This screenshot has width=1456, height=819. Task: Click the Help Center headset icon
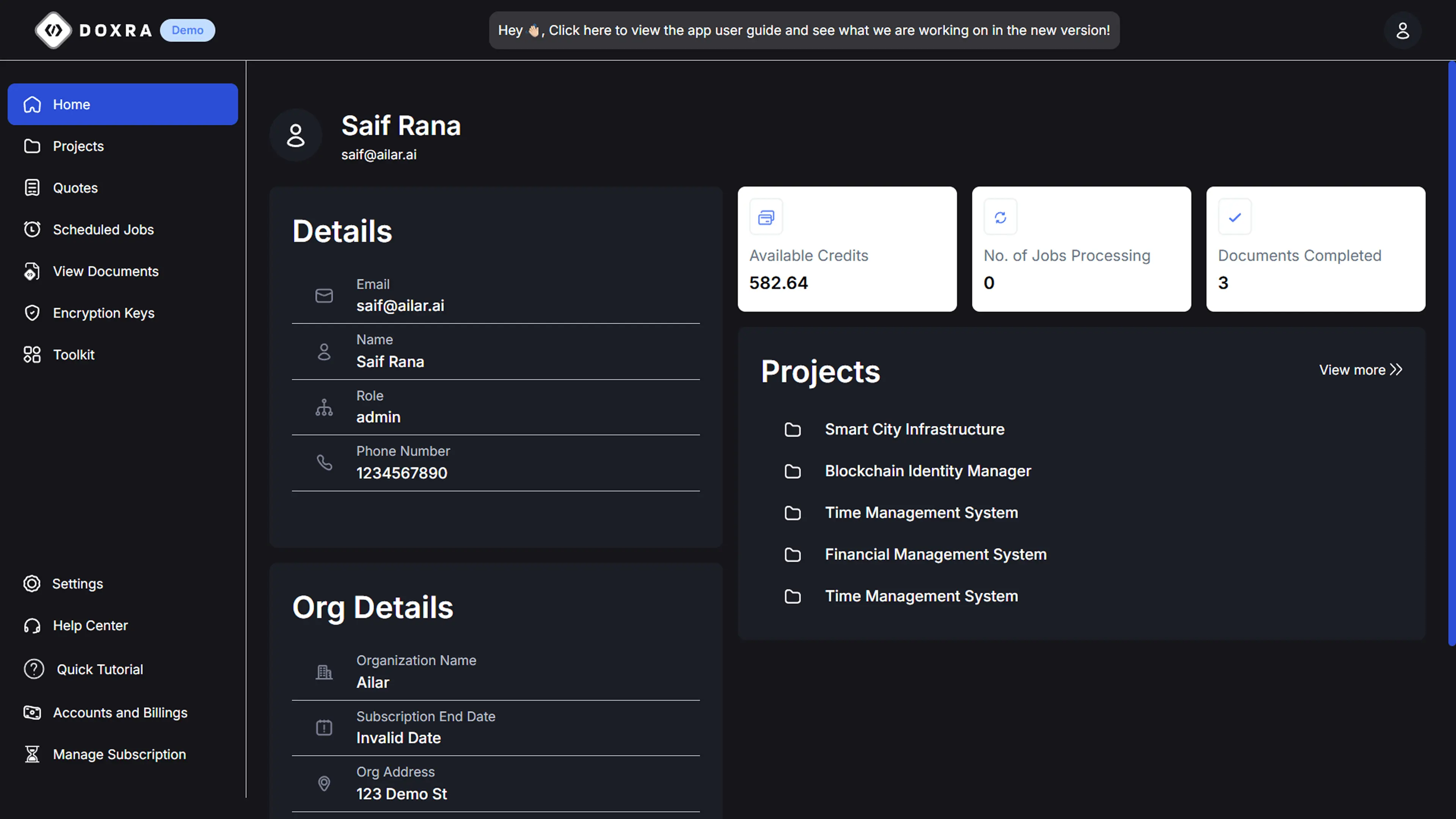[32, 626]
